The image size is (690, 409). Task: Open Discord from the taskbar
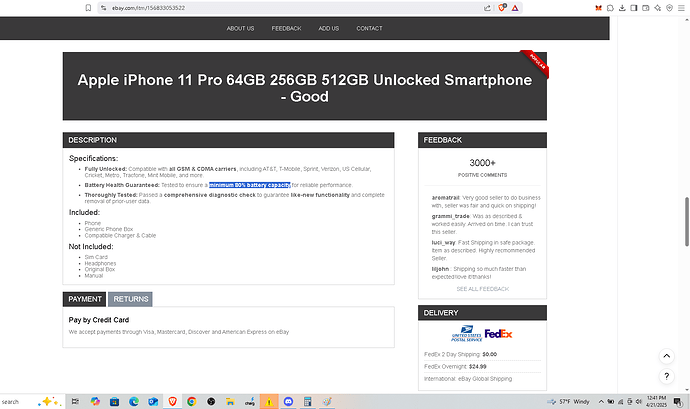[288, 402]
